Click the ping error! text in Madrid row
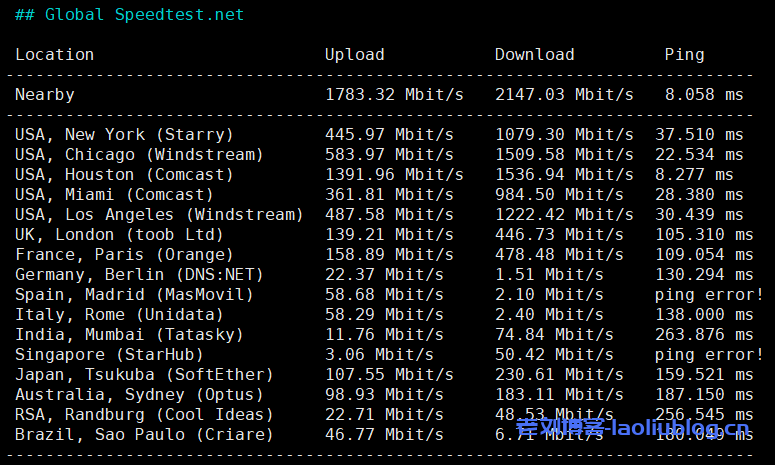 tap(709, 295)
